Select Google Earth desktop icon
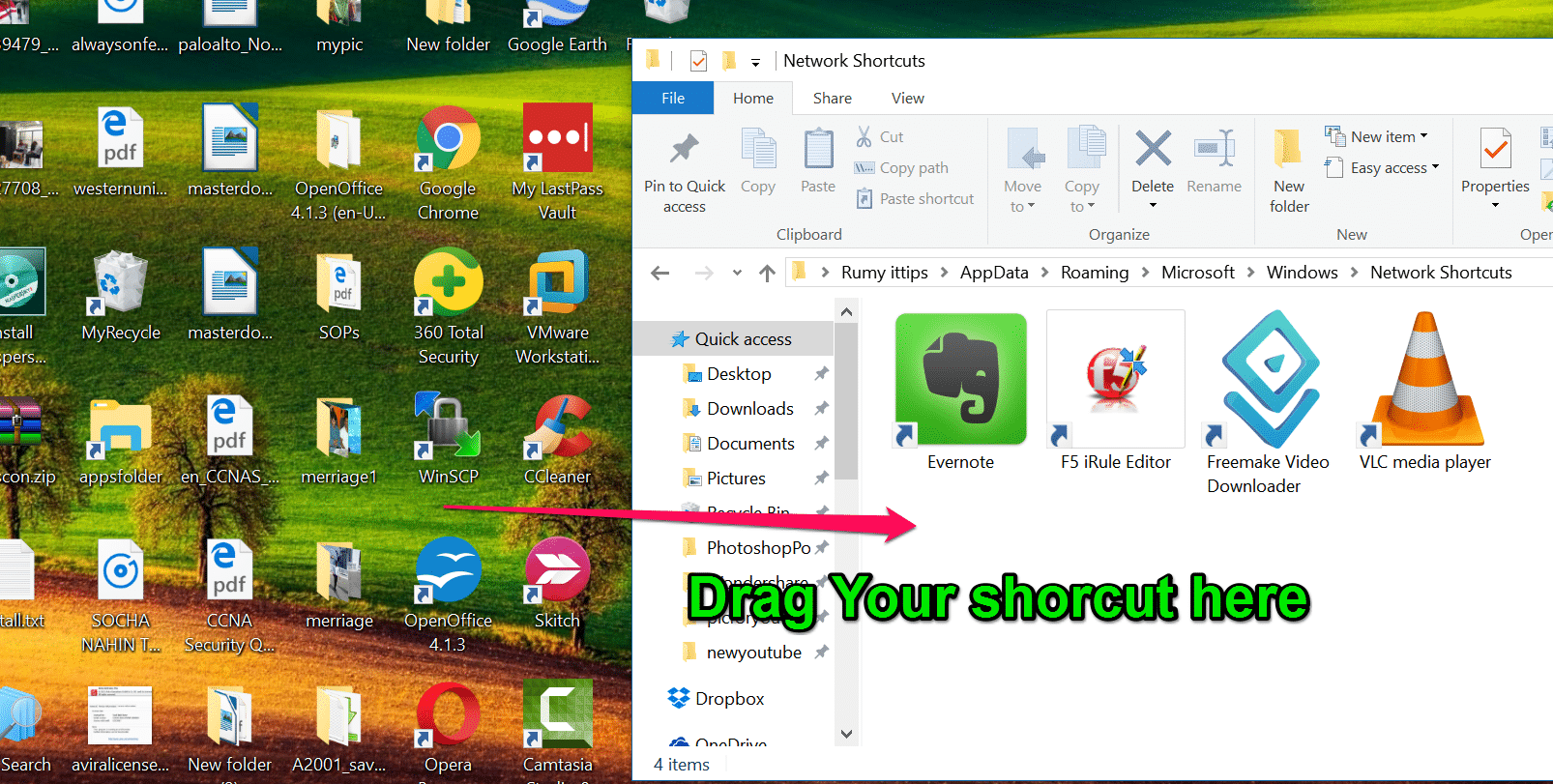This screenshot has height=784, width=1553. [x=558, y=27]
